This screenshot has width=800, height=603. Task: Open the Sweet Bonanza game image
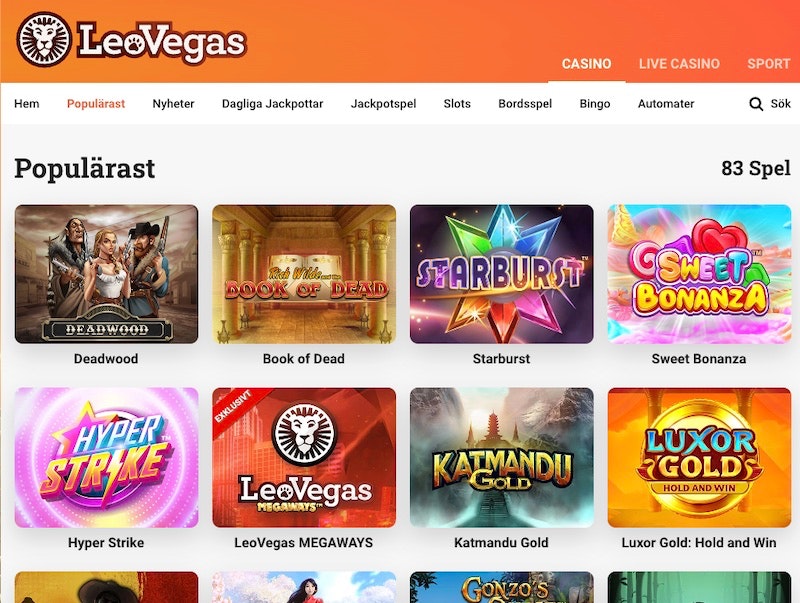tap(699, 274)
